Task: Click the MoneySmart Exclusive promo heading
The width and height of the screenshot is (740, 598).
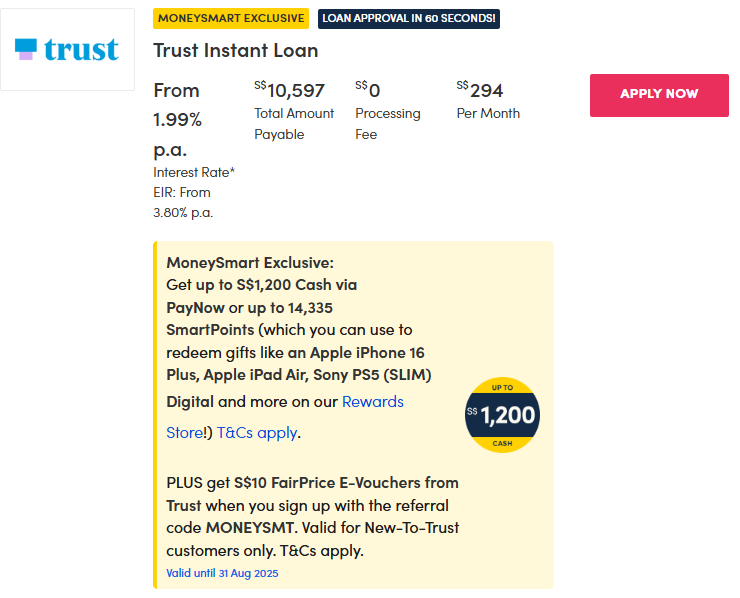Action: (250, 264)
